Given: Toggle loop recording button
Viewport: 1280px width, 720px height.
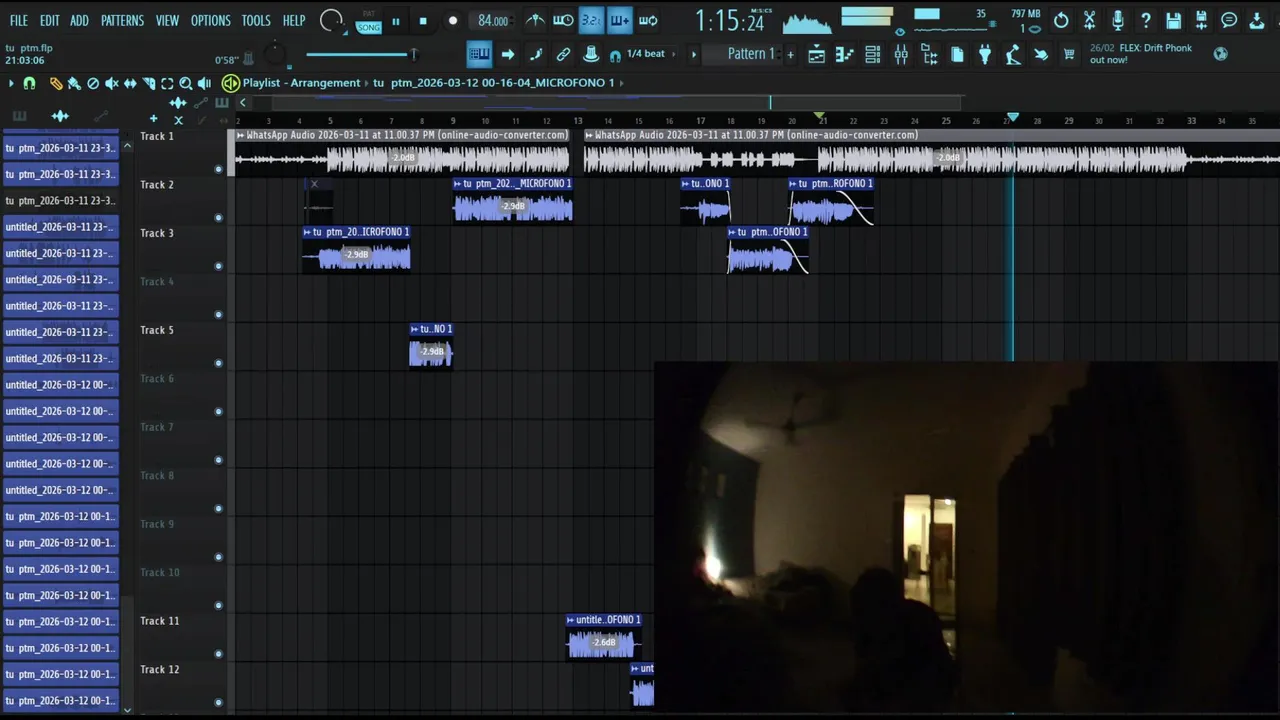Looking at the screenshot, I should (x=648, y=20).
